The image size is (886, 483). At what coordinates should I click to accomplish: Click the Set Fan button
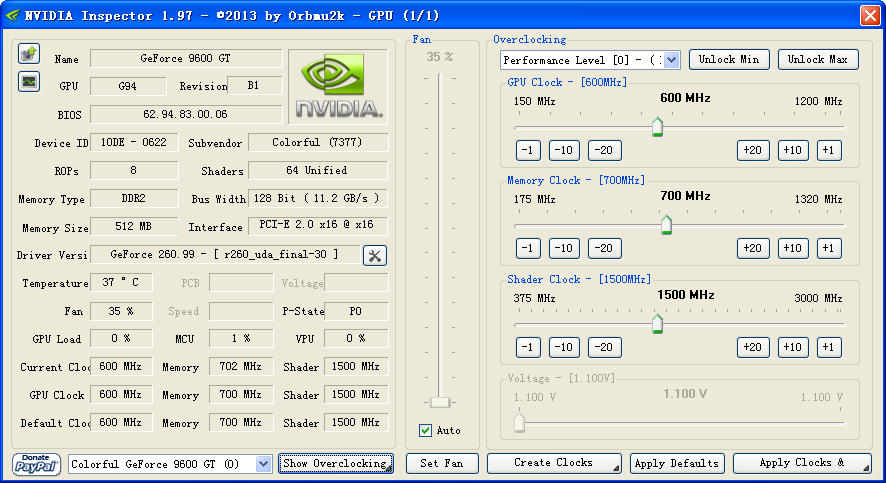click(442, 463)
